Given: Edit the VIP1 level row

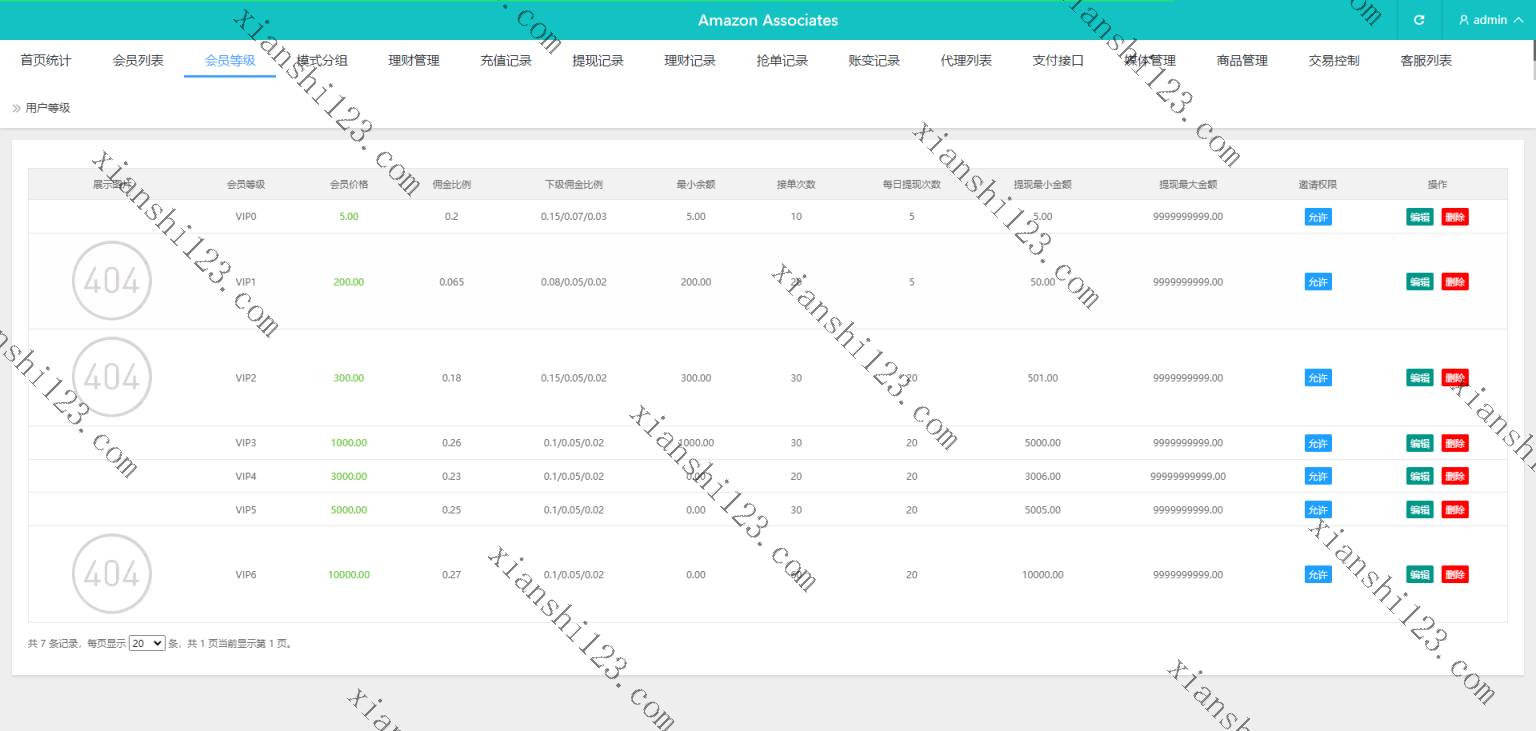Looking at the screenshot, I should [x=1419, y=282].
